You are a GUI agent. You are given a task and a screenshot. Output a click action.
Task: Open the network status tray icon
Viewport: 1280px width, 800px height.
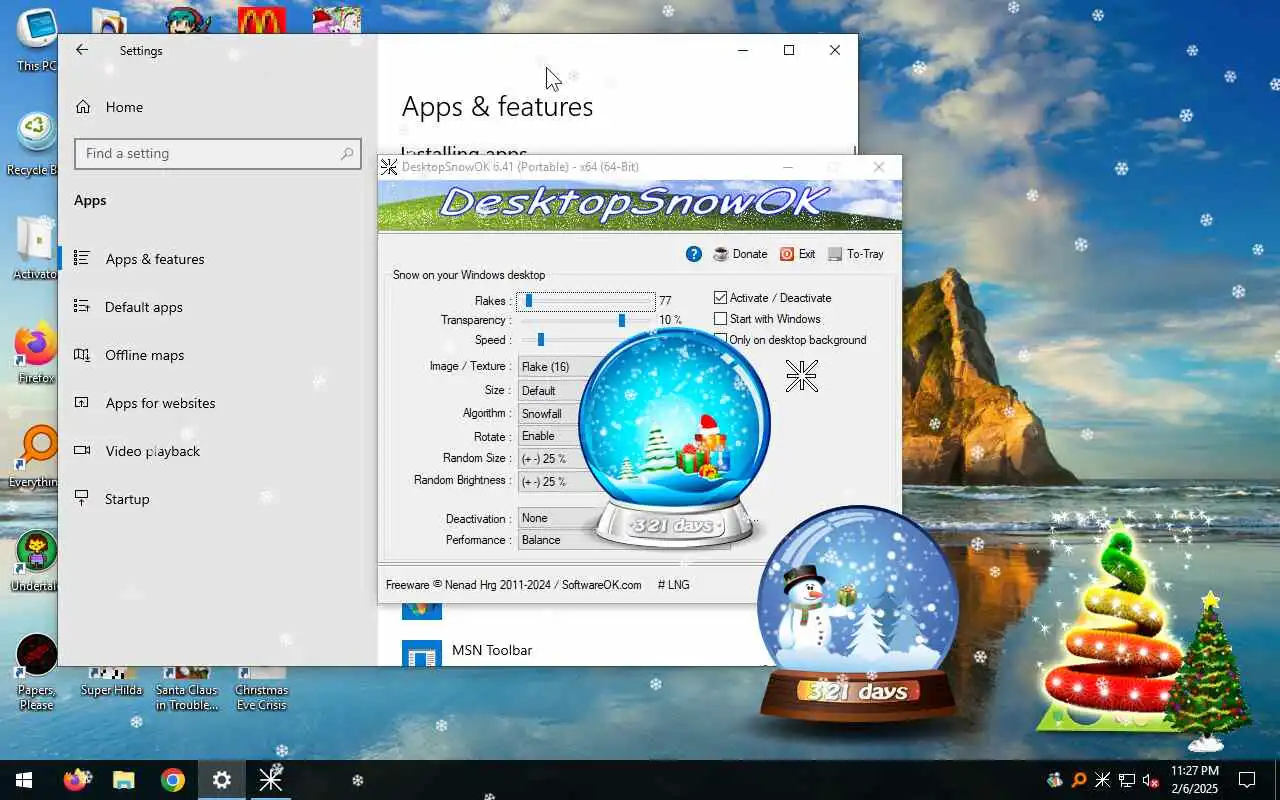tap(1127, 780)
